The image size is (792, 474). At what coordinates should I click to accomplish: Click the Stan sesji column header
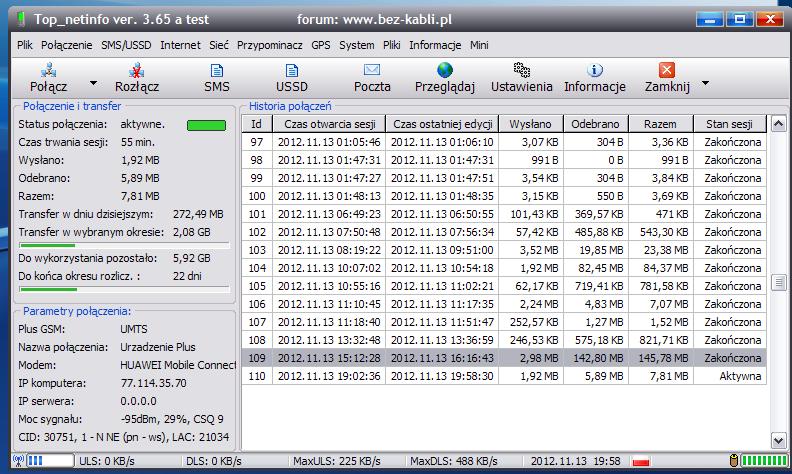tap(730, 124)
